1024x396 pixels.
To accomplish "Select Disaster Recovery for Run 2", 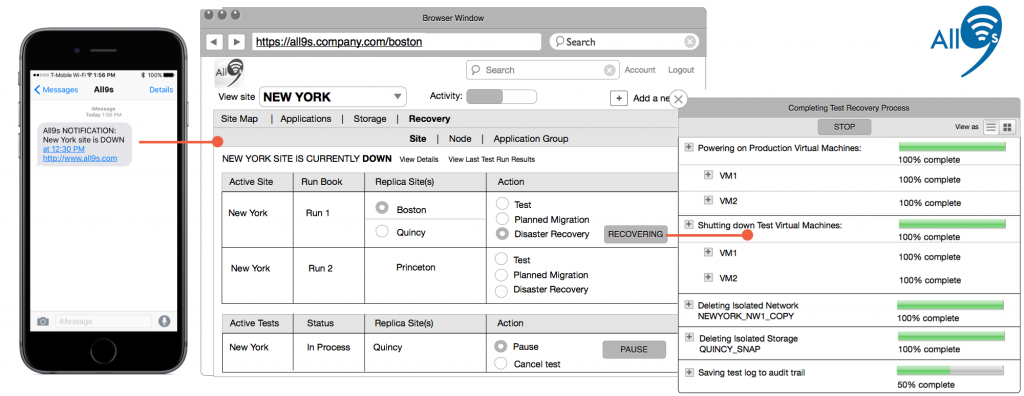I will pos(502,290).
